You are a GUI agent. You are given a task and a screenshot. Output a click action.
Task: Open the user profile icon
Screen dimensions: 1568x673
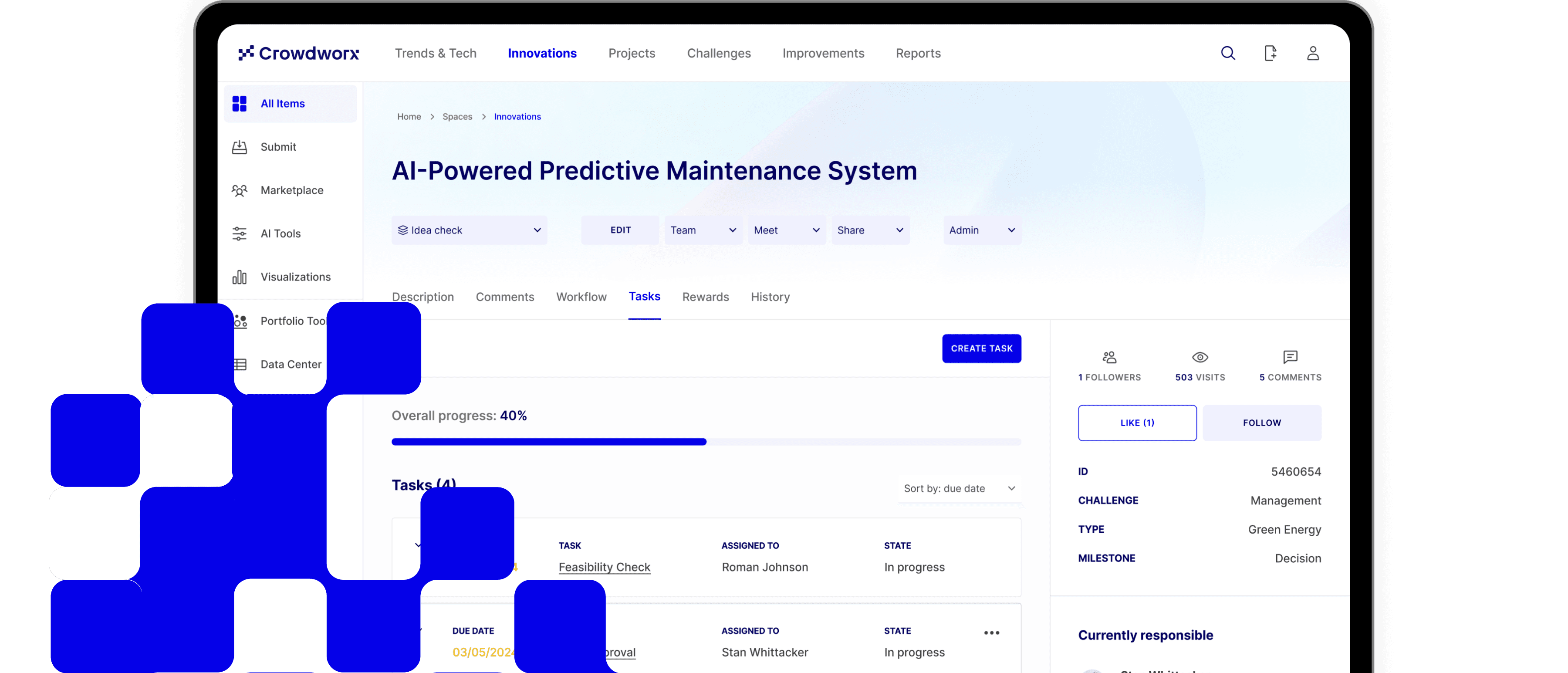click(1313, 54)
